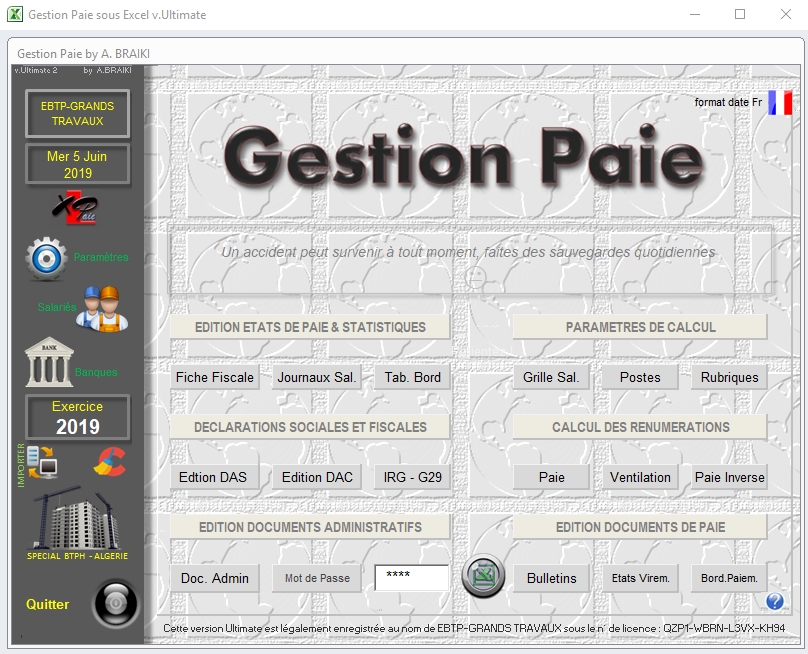Select the Grille Sal. button

coord(550,377)
